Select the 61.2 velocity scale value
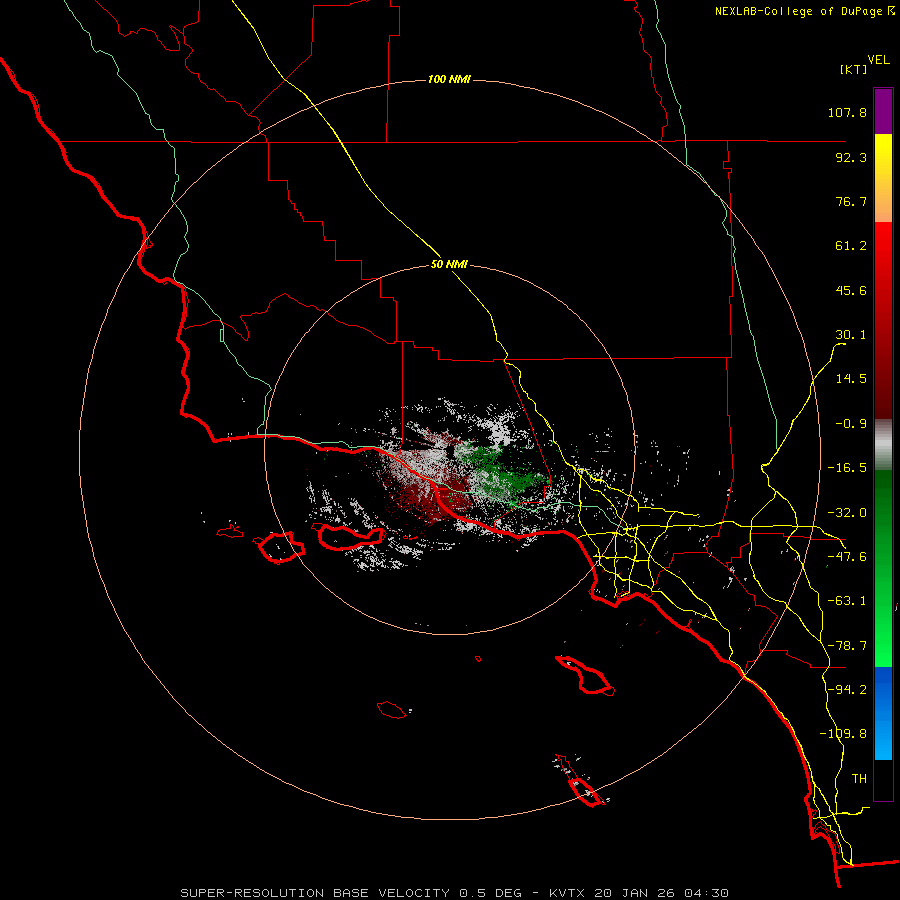This screenshot has width=900, height=900. (851, 246)
